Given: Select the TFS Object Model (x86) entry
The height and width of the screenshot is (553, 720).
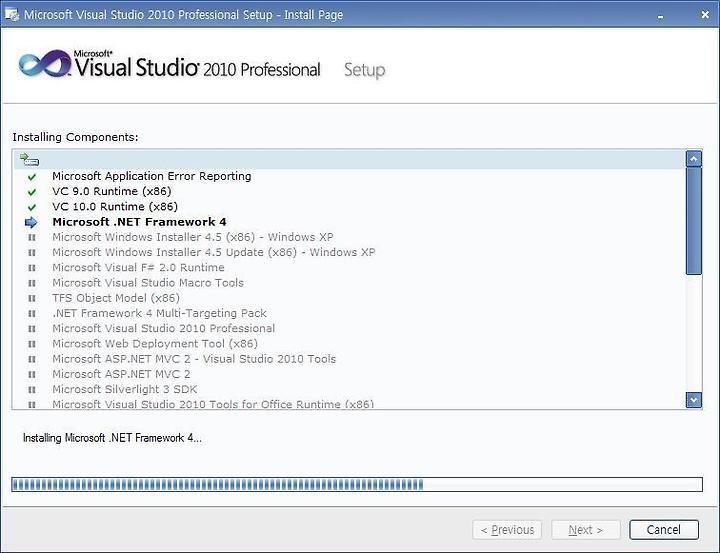Looking at the screenshot, I should click(x=116, y=298).
